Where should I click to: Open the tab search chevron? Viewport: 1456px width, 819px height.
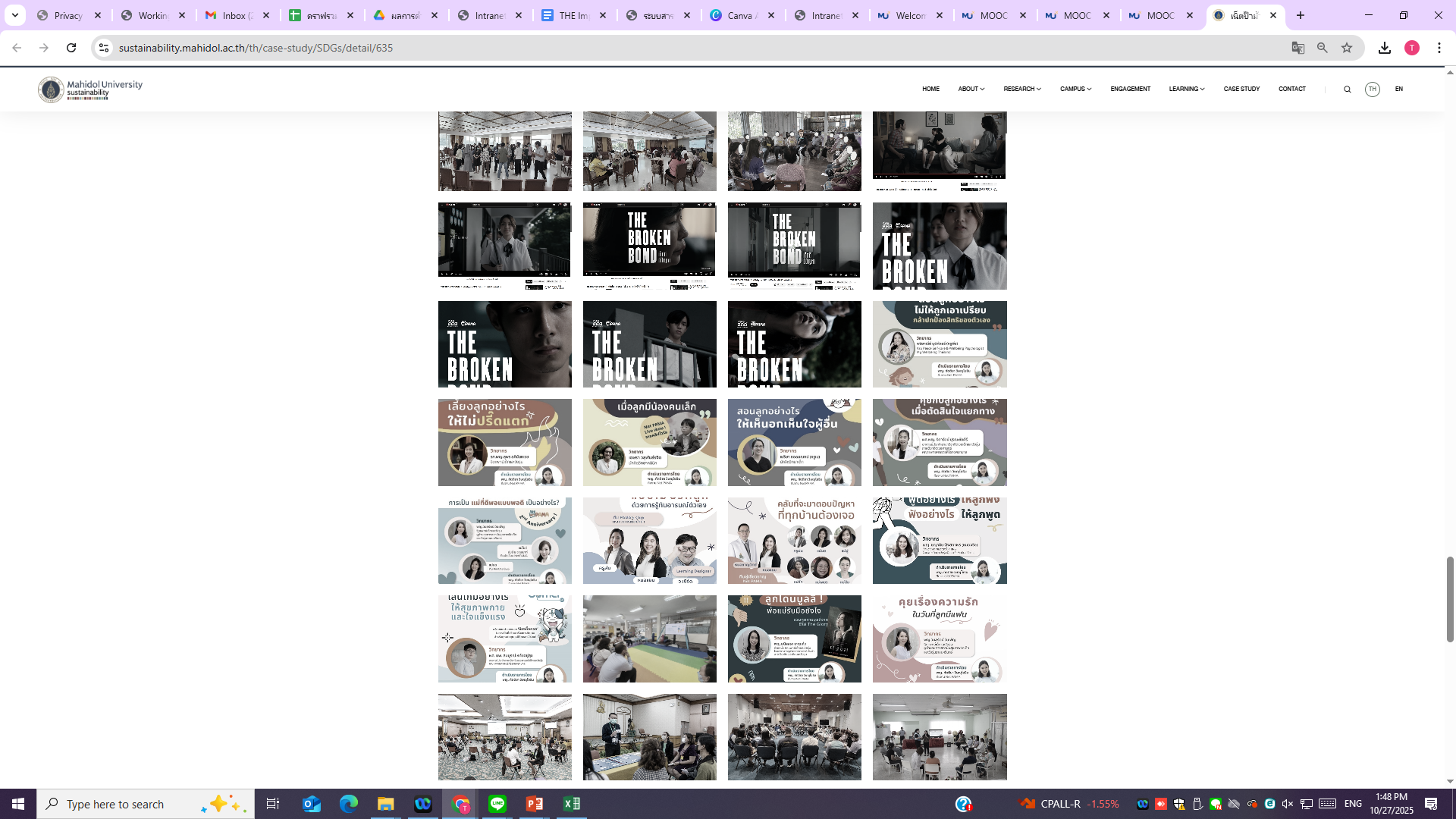pyautogui.click(x=15, y=15)
